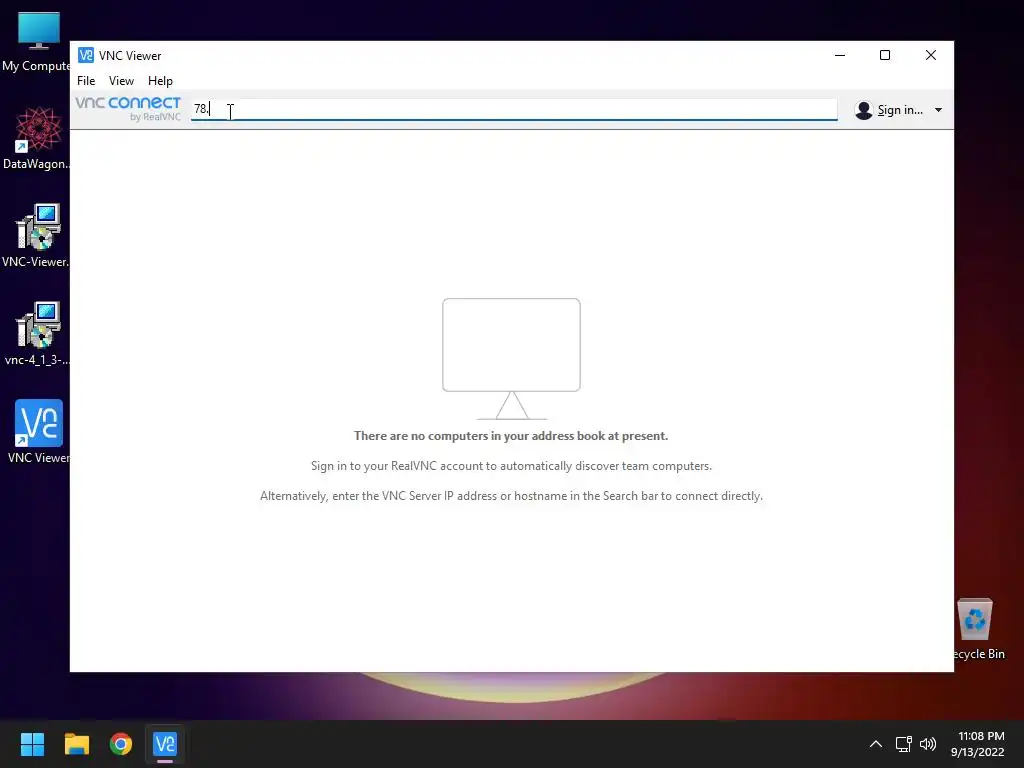The width and height of the screenshot is (1024, 768).
Task: Open the network status tray icon
Action: pyautogui.click(x=903, y=744)
